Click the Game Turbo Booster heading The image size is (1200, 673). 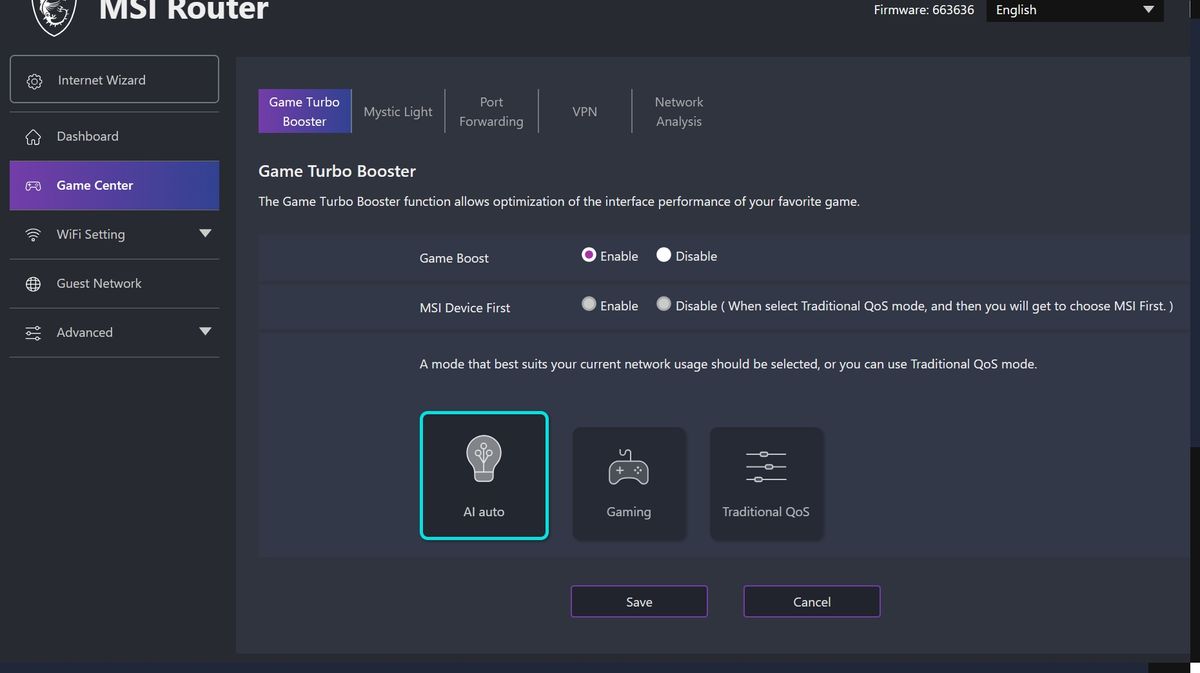[337, 171]
